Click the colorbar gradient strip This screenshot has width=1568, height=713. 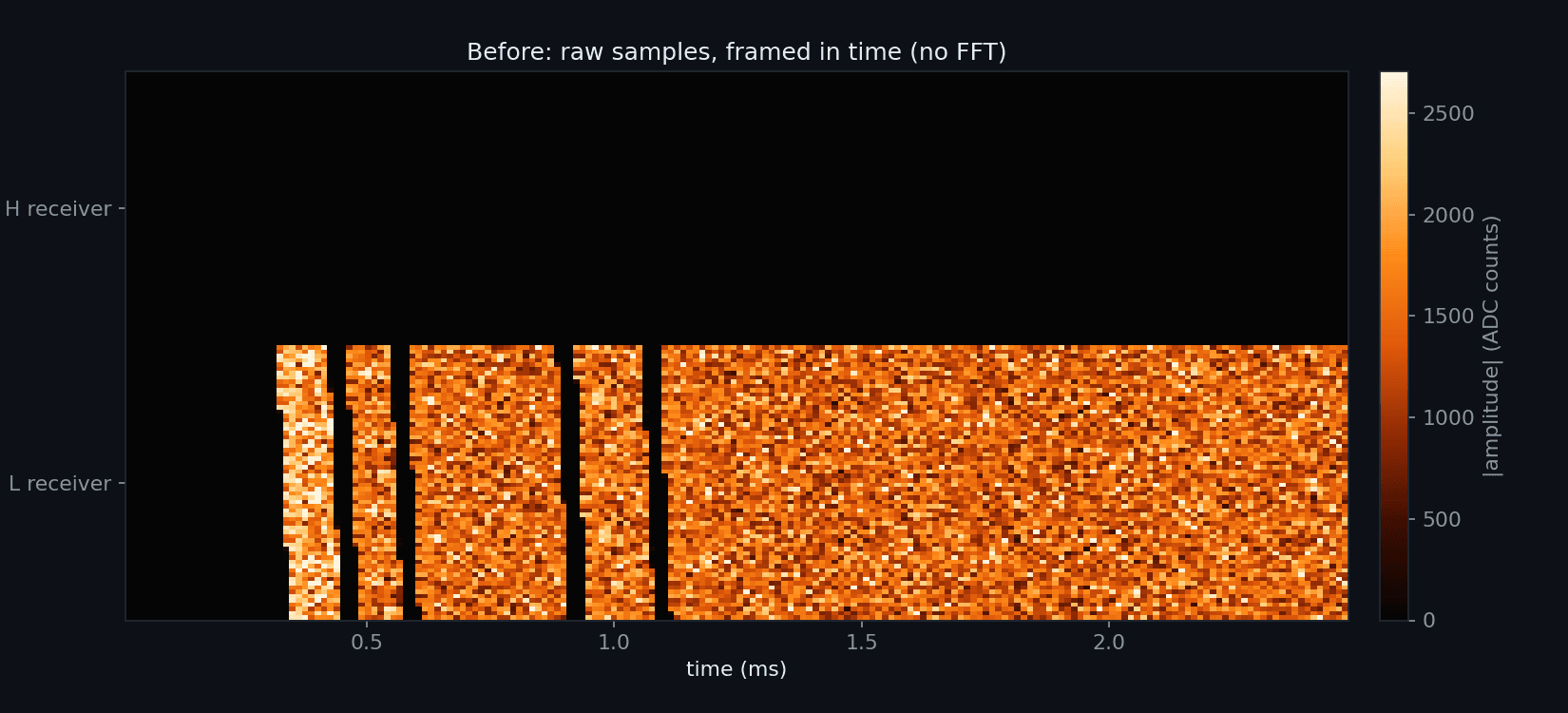point(1394,346)
